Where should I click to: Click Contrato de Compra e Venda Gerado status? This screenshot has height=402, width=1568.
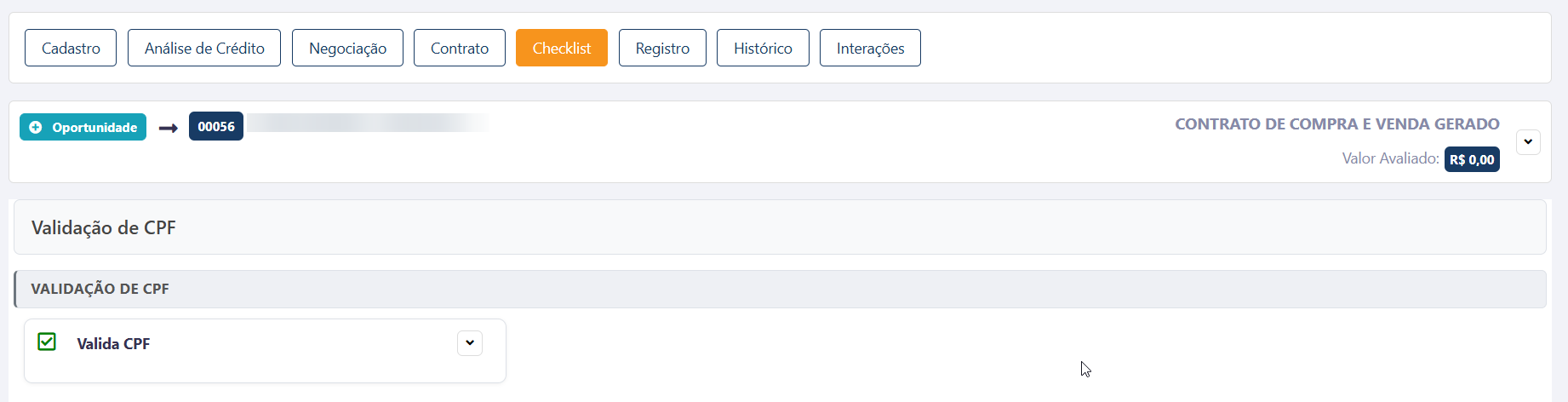click(1337, 124)
